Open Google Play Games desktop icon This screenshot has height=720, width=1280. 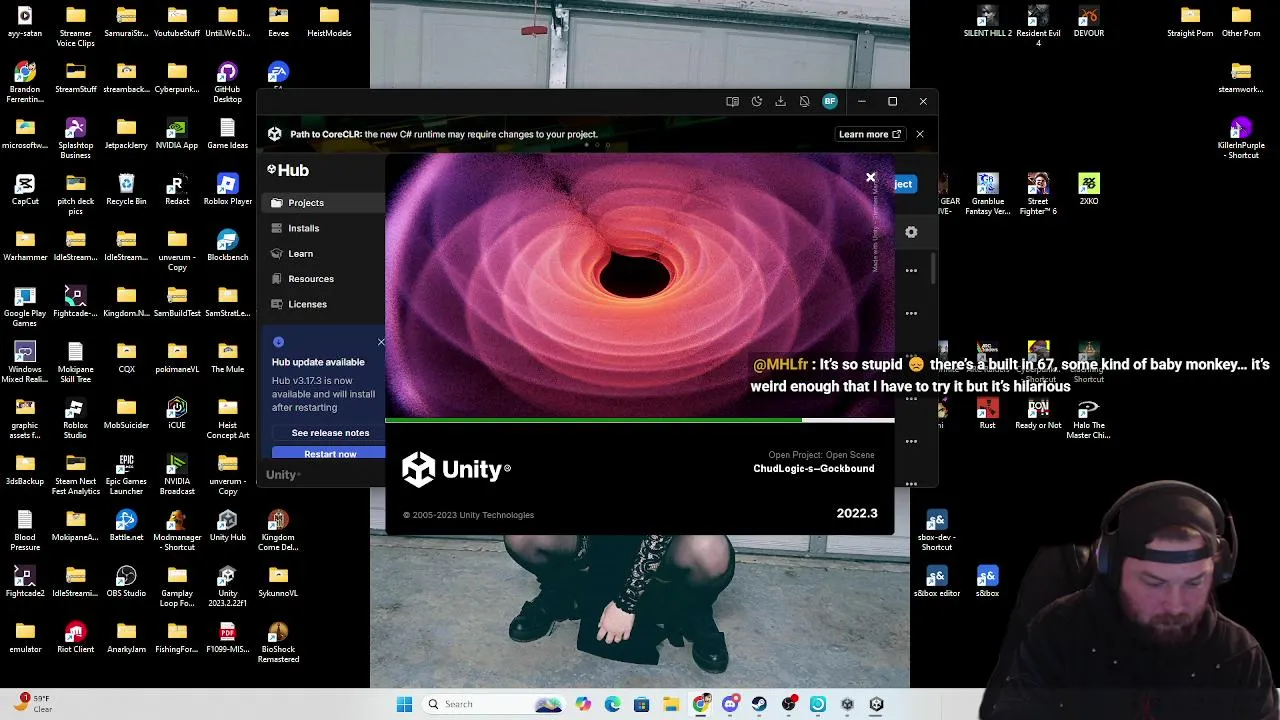[x=25, y=306]
